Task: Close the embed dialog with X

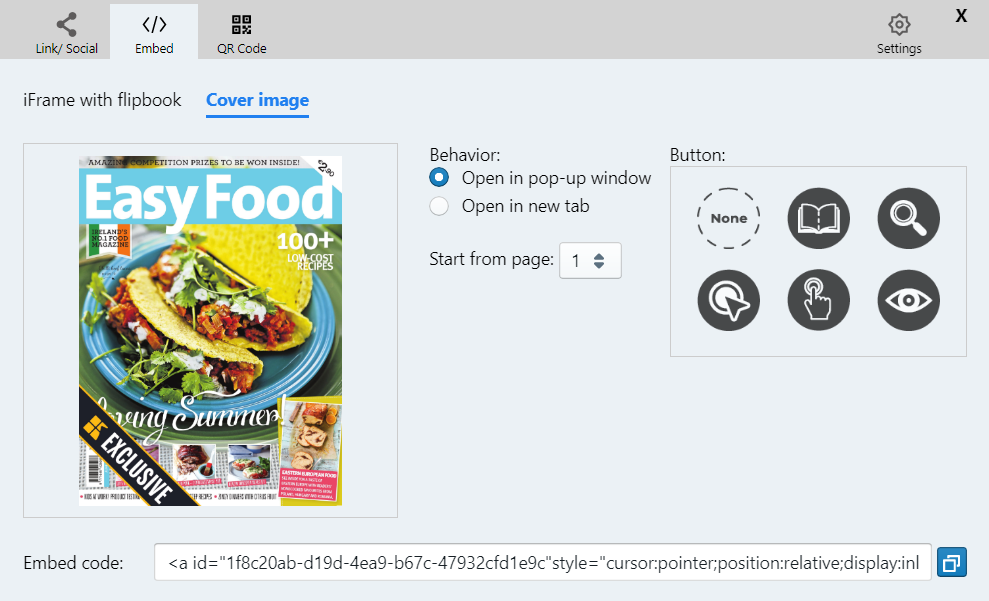Action: coord(960,16)
